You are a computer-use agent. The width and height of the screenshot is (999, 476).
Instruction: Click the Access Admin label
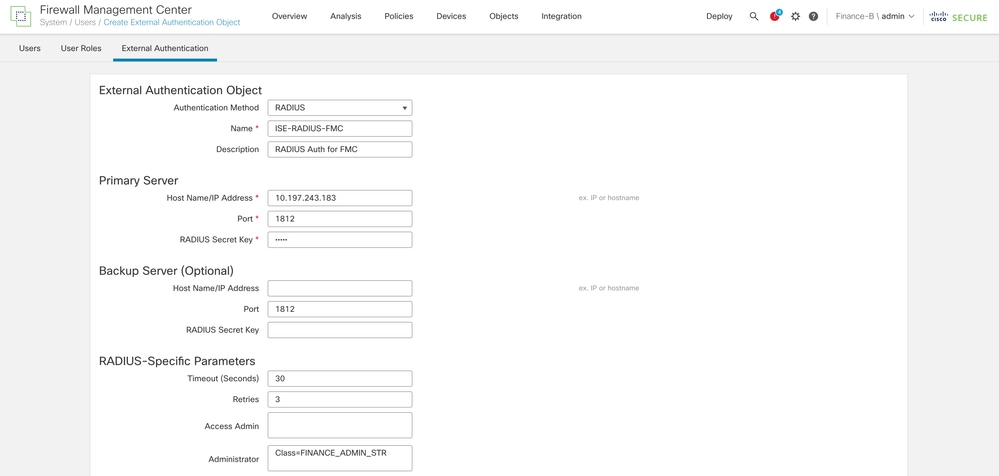[231, 426]
